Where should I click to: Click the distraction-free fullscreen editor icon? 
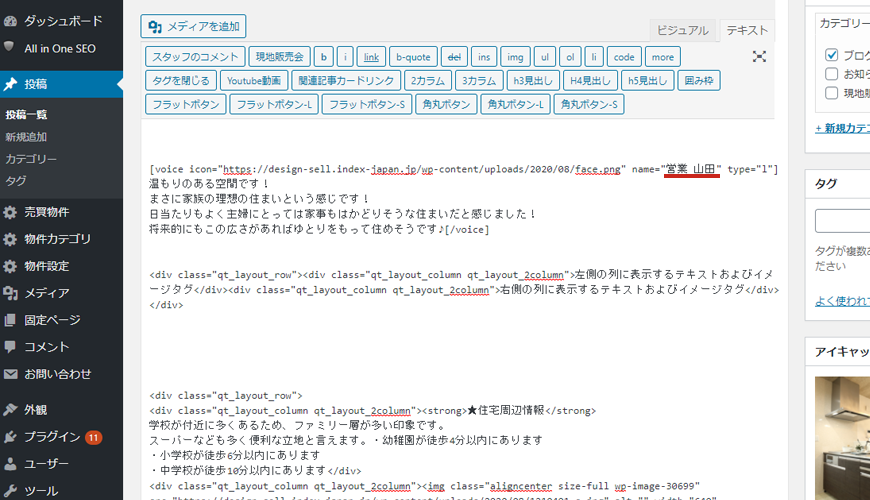tap(759, 57)
